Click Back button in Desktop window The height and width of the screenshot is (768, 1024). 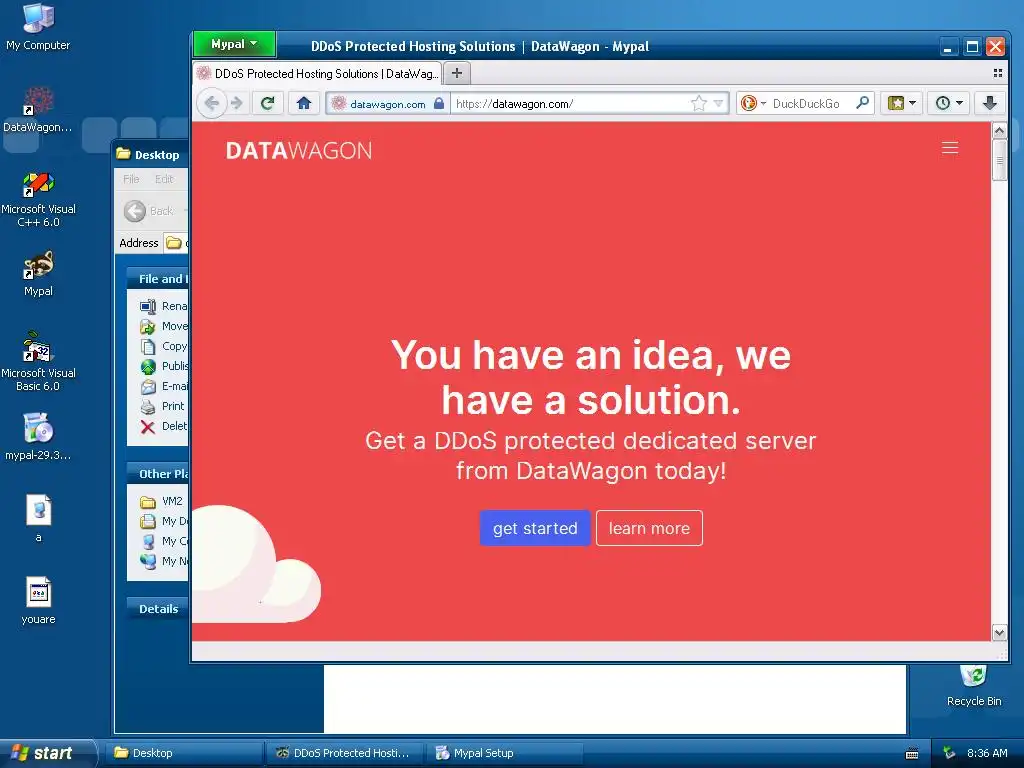point(149,211)
